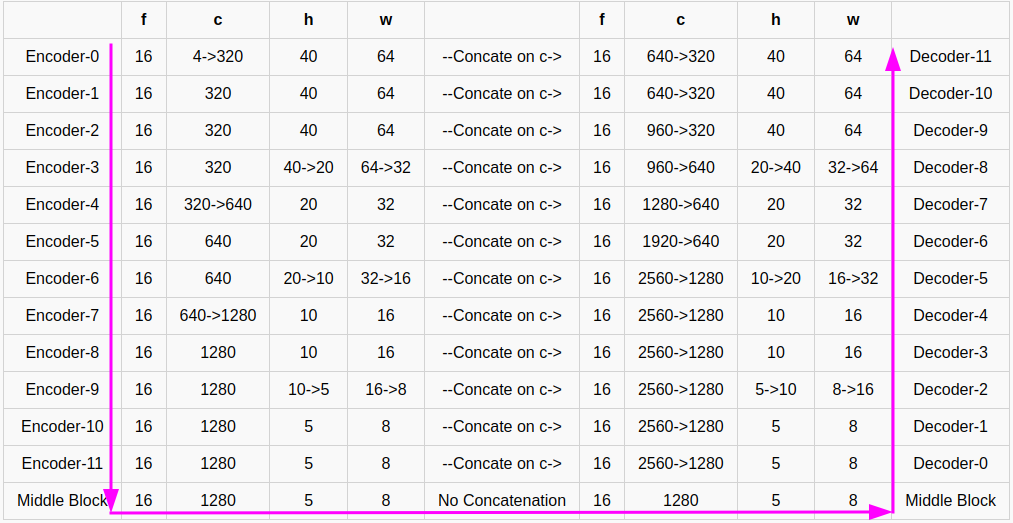Click the Encoder-0 row label

point(63,57)
